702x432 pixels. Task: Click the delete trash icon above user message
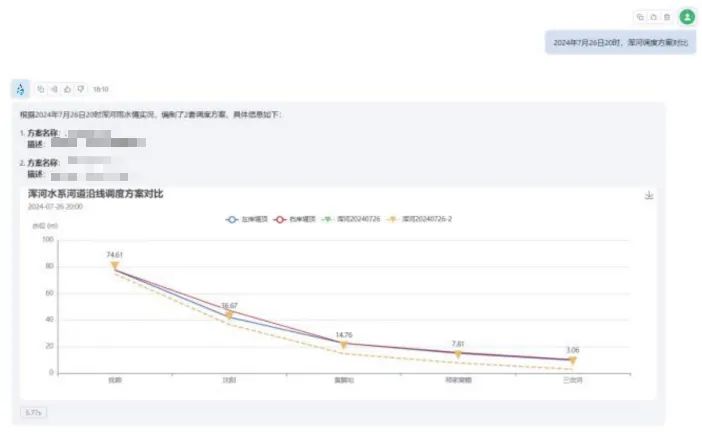pos(667,17)
